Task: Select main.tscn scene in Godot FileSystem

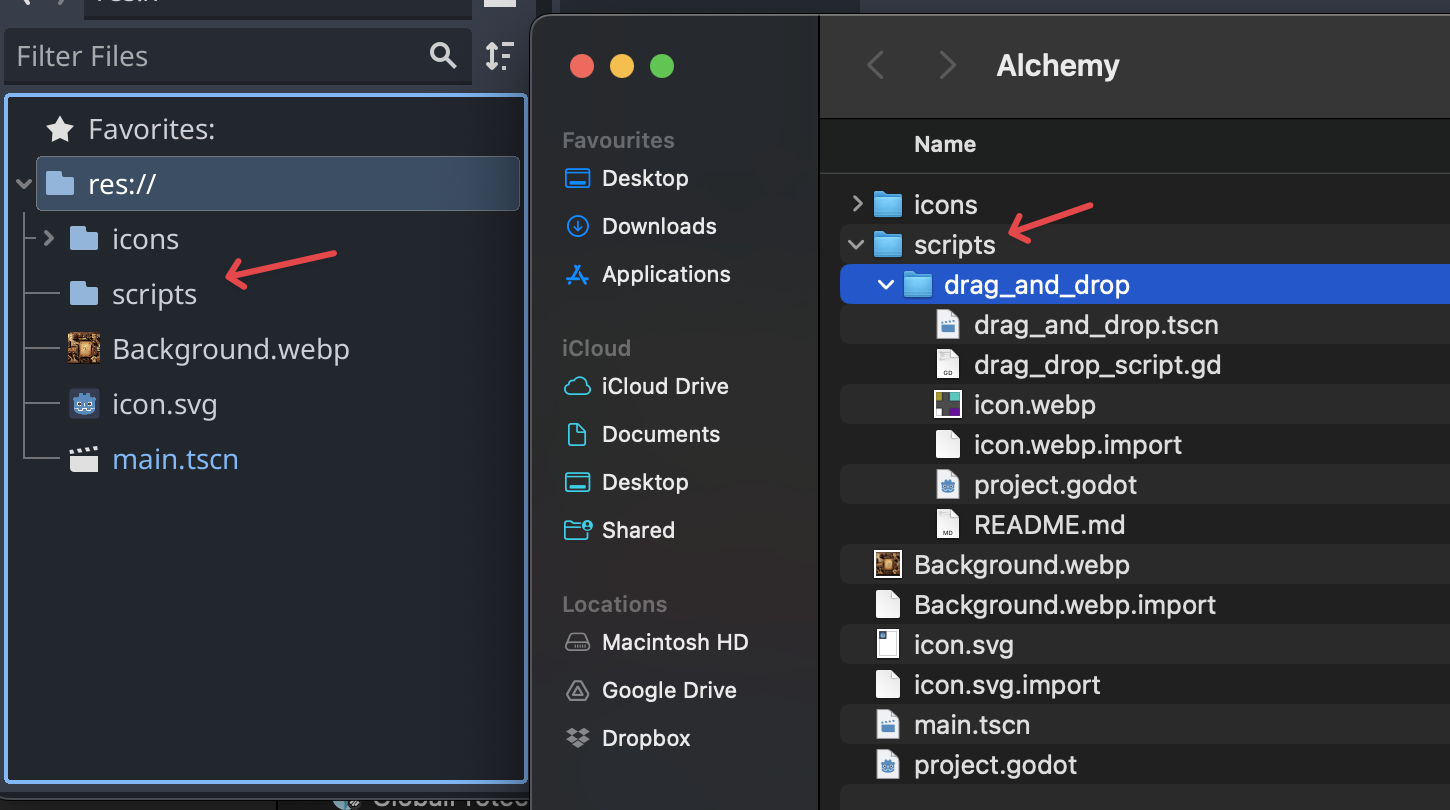Action: [x=175, y=459]
